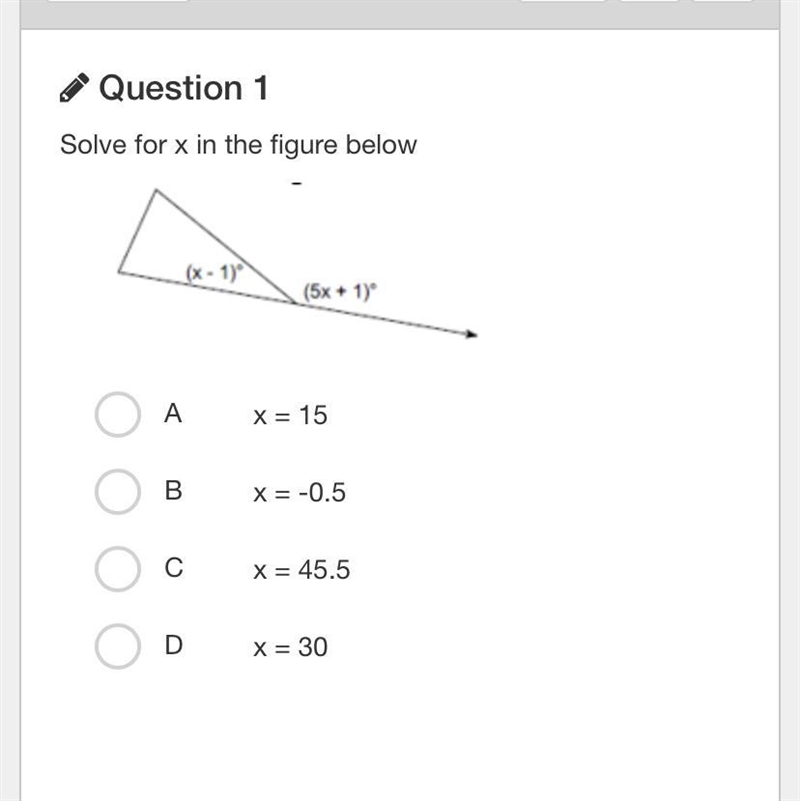
Task: Select radio button for option A
Action: (x=117, y=414)
